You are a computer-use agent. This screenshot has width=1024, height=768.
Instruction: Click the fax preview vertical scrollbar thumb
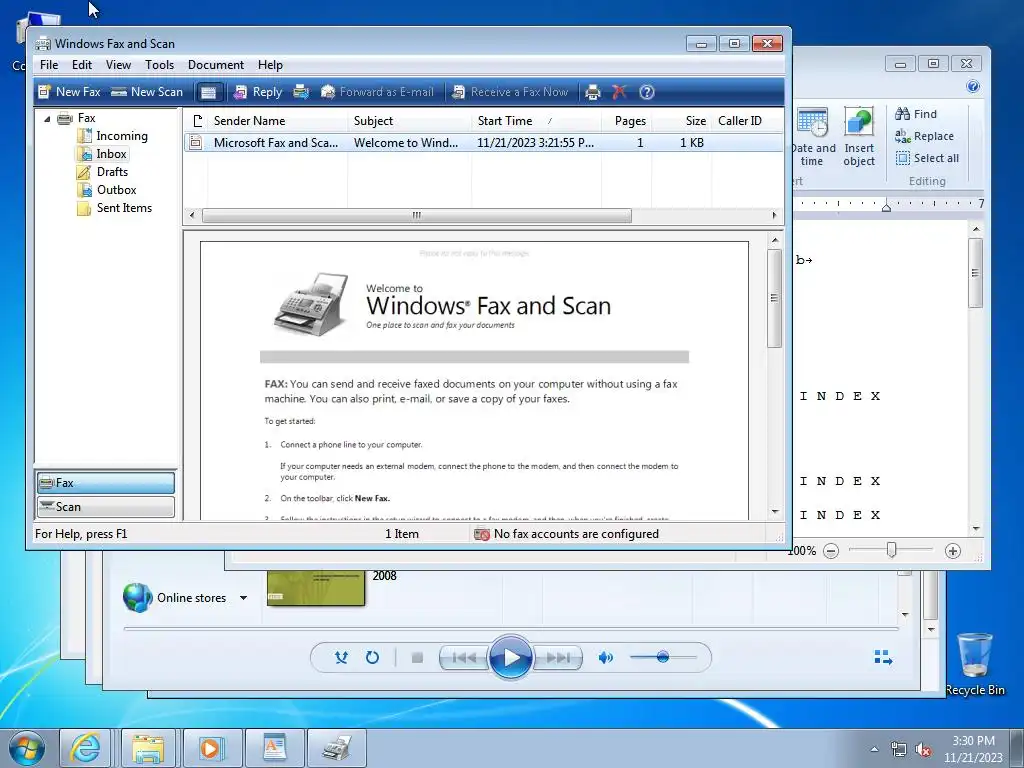pyautogui.click(x=775, y=298)
